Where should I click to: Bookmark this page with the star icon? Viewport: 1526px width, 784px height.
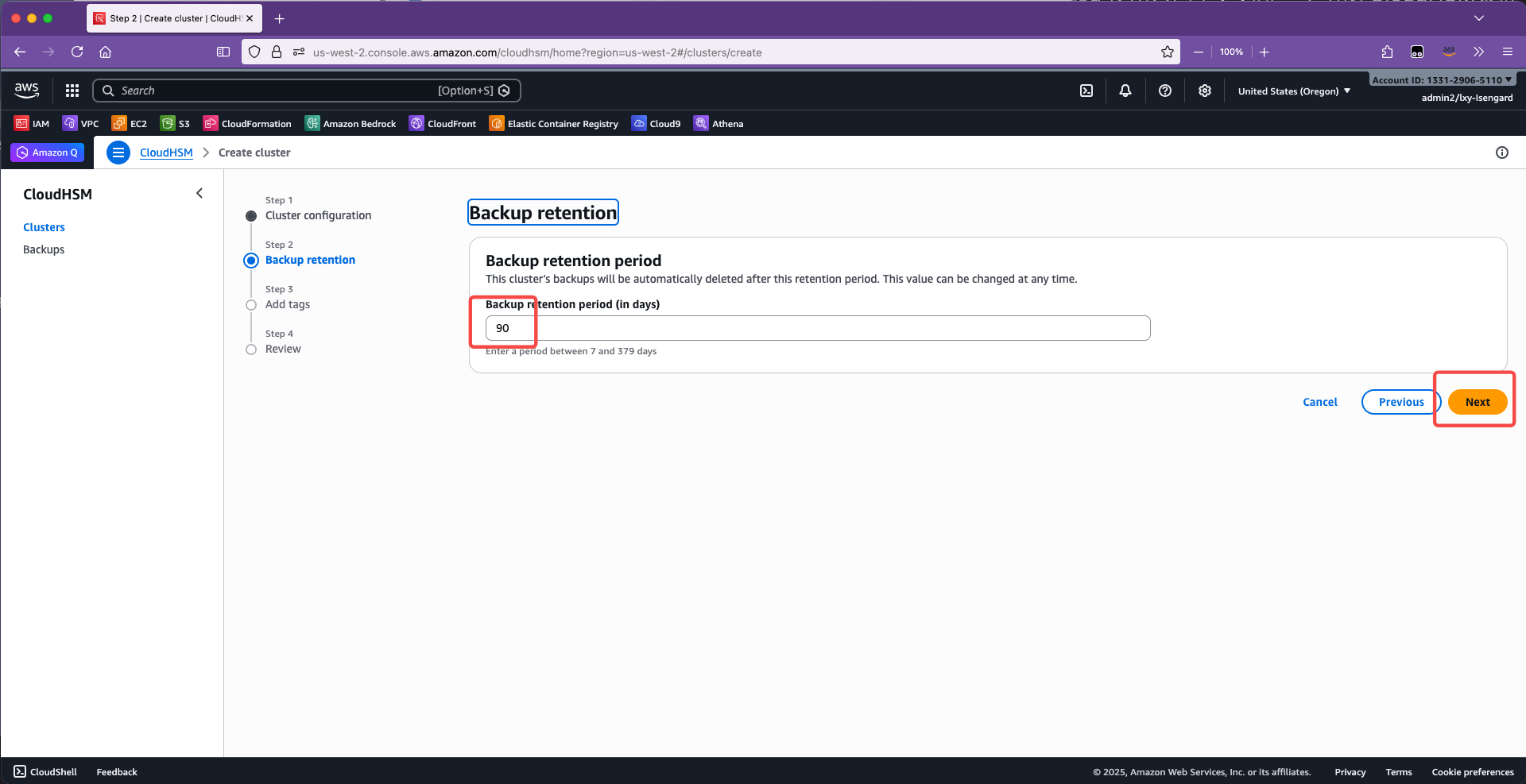tap(1168, 52)
